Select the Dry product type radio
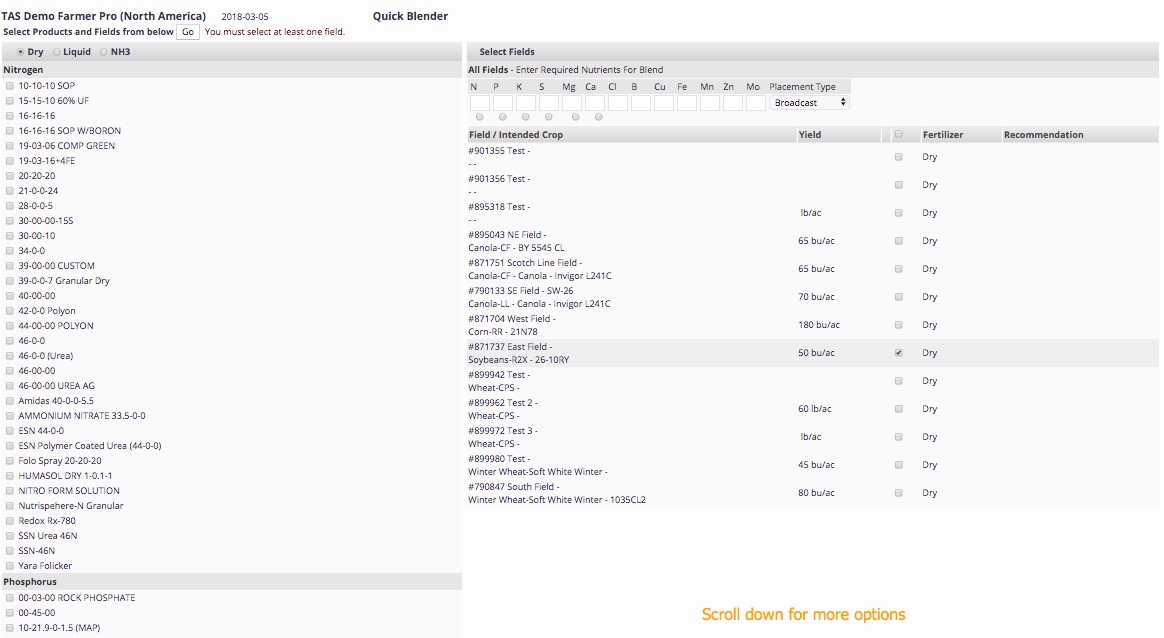This screenshot has height=638, width=1164. coord(21,52)
